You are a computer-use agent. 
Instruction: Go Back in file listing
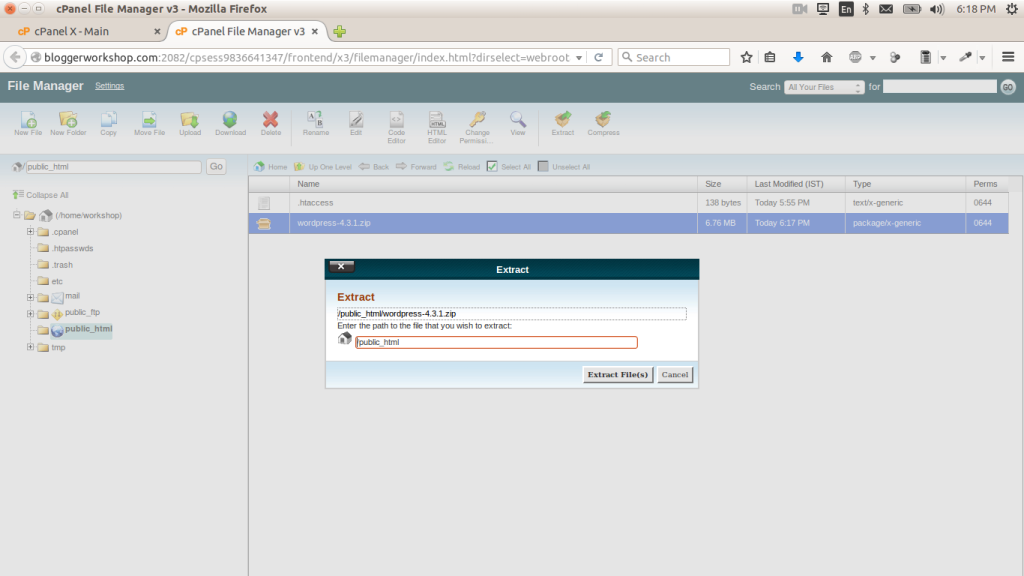pyautogui.click(x=374, y=167)
